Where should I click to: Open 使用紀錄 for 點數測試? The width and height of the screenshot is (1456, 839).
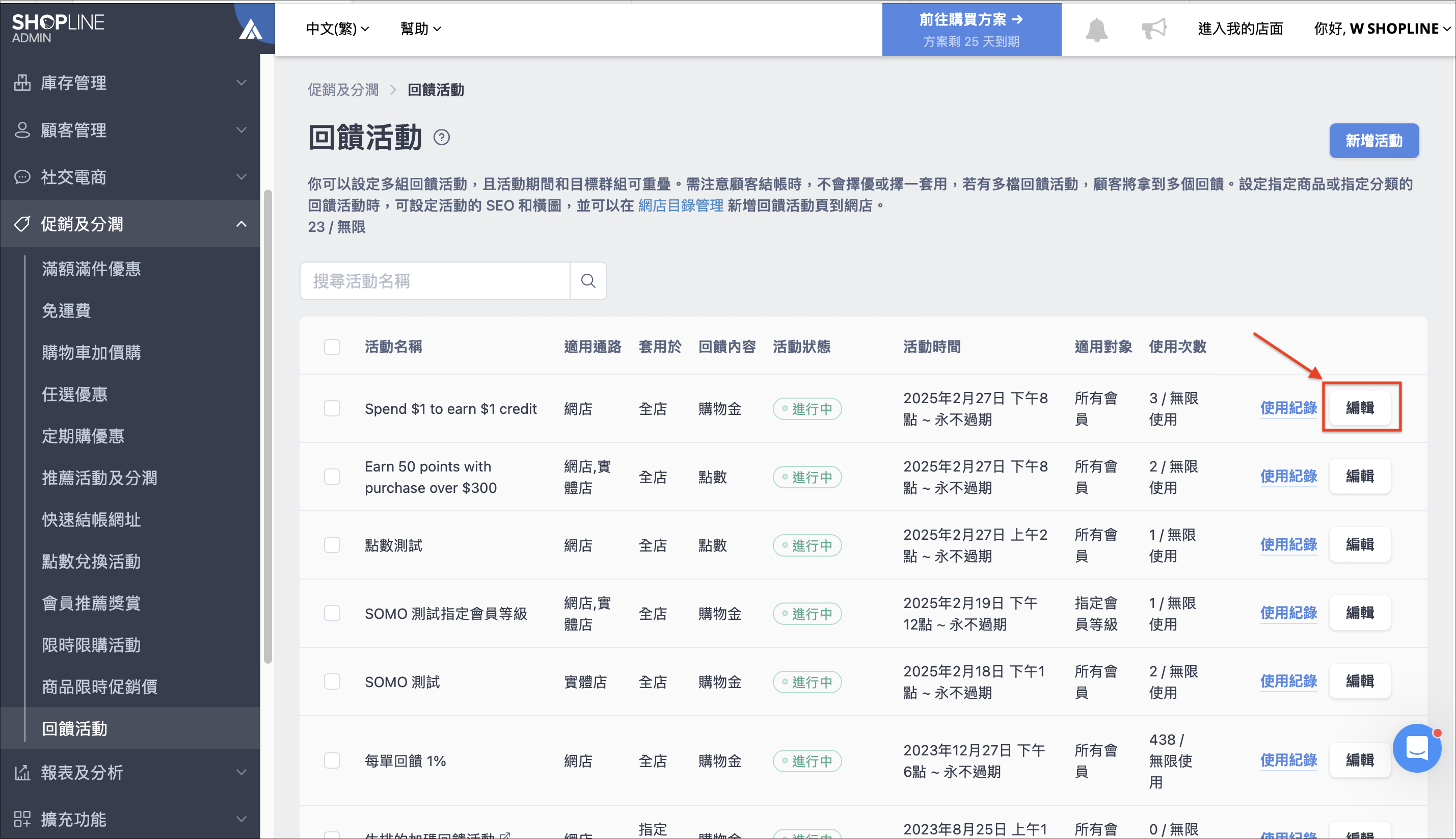click(1288, 544)
